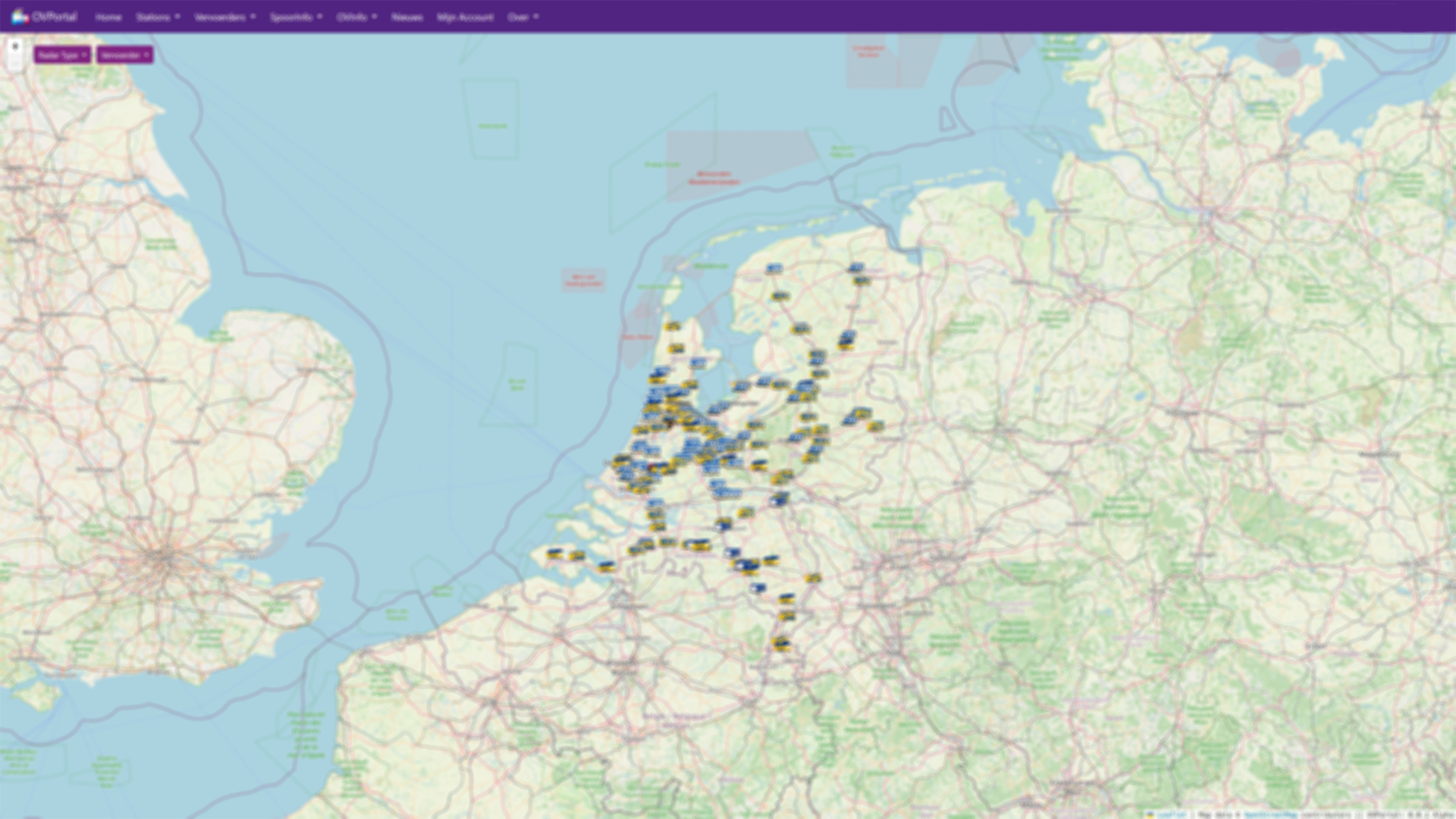The image size is (1456, 819).
Task: Click the northernmost train marker near Groningen
Action: (855, 268)
